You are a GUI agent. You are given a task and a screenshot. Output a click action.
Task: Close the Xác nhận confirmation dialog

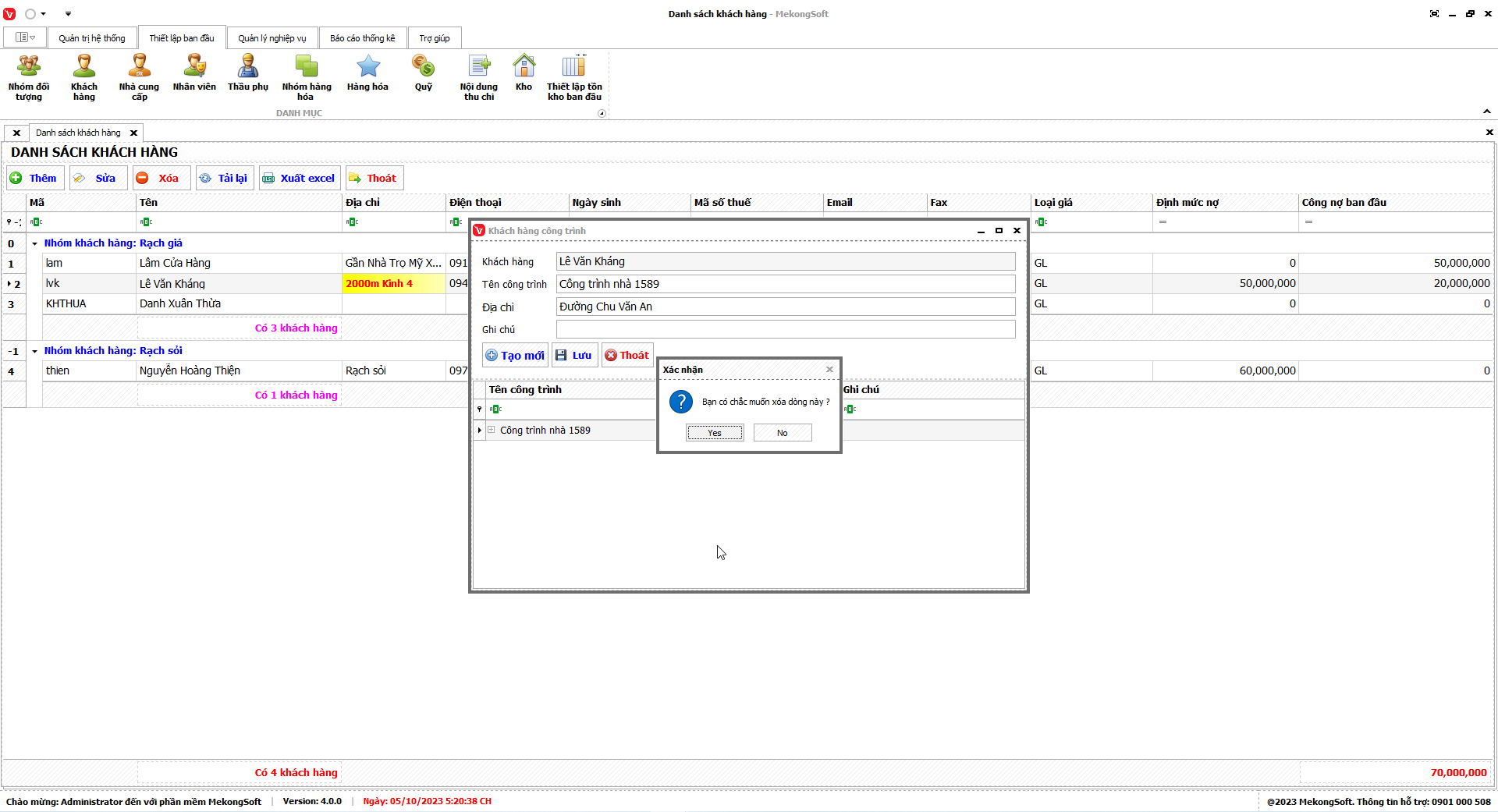[x=829, y=370]
